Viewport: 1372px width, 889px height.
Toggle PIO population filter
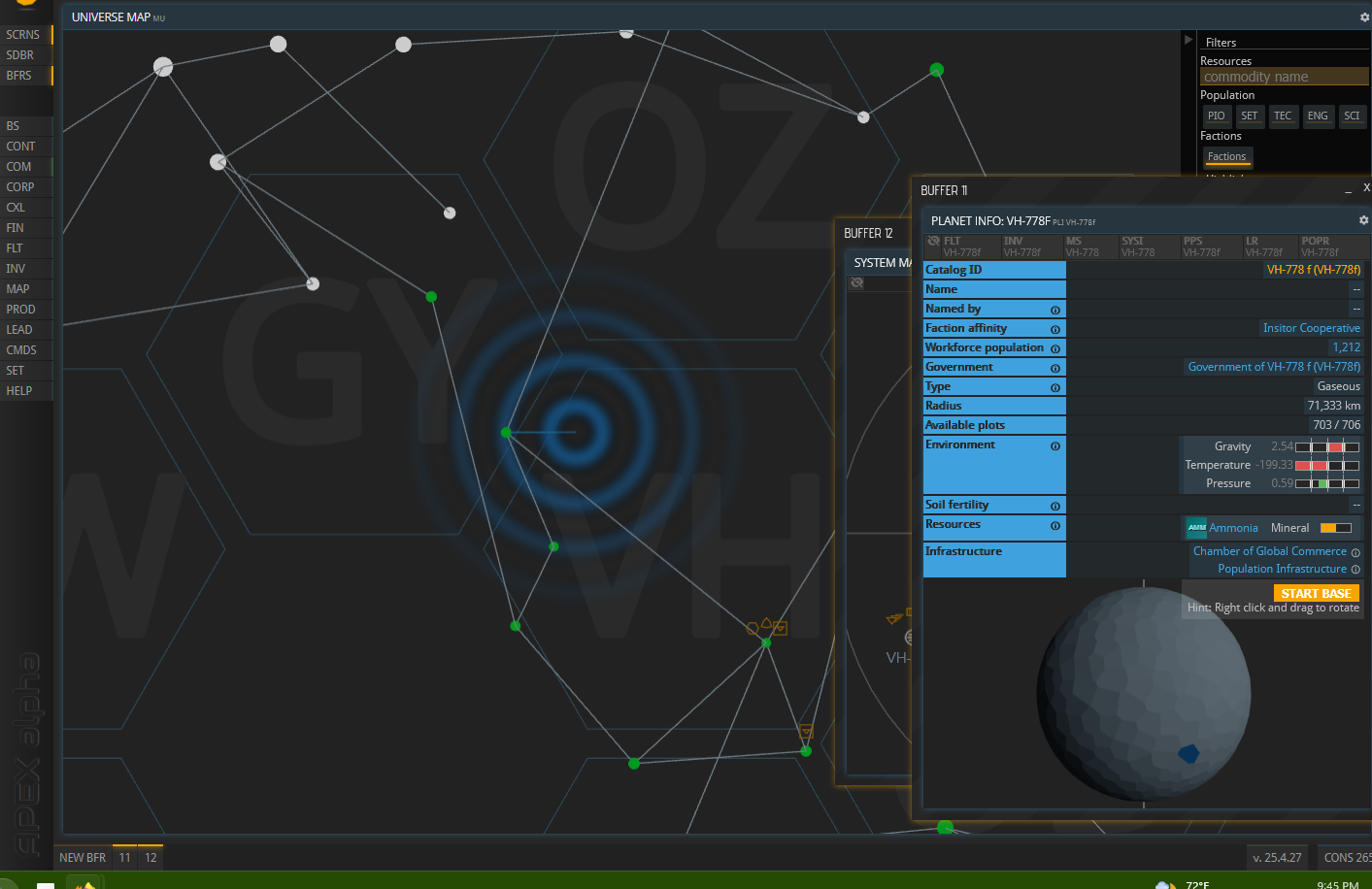tap(1217, 115)
